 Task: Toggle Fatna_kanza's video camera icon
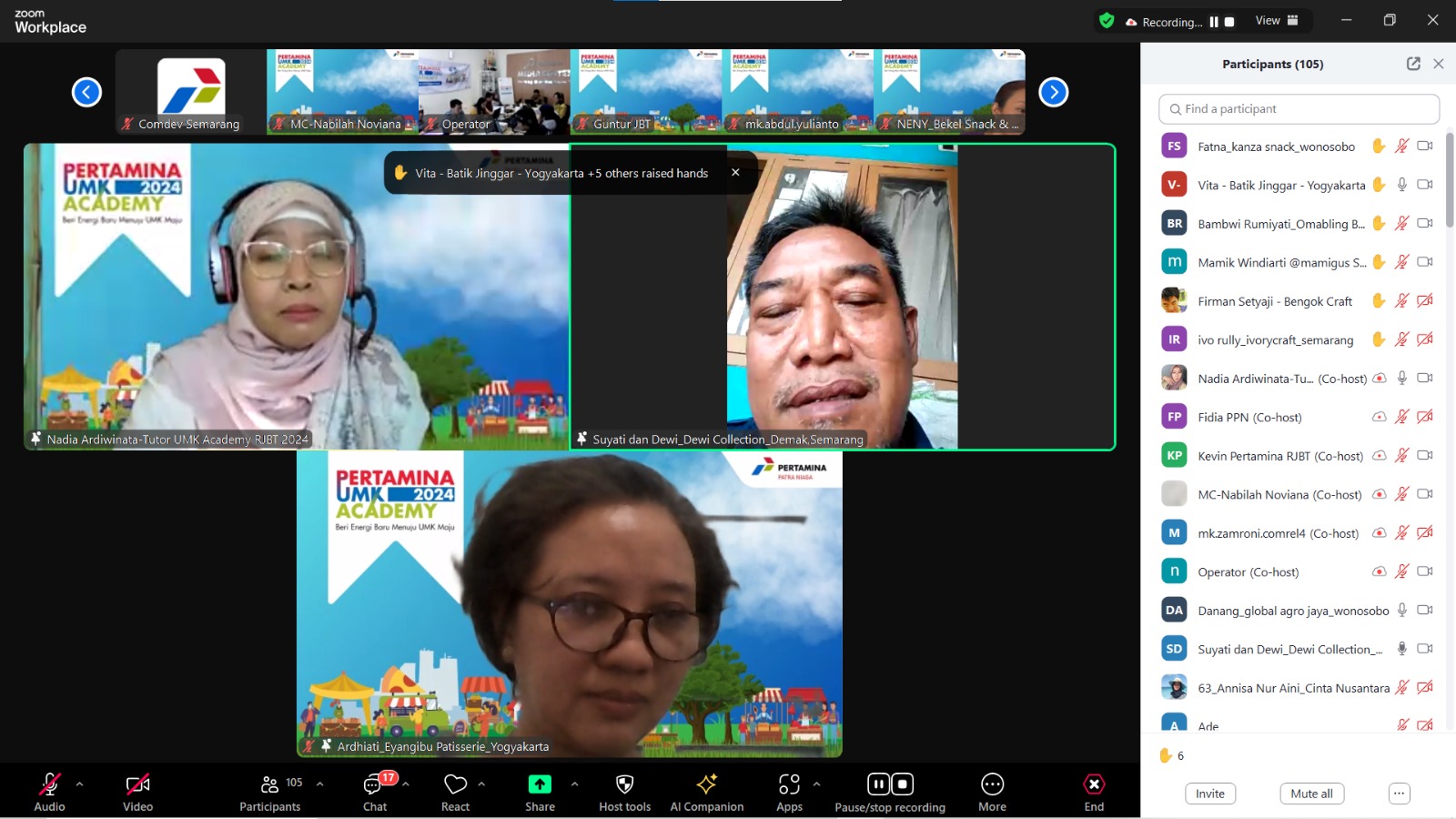1425,146
